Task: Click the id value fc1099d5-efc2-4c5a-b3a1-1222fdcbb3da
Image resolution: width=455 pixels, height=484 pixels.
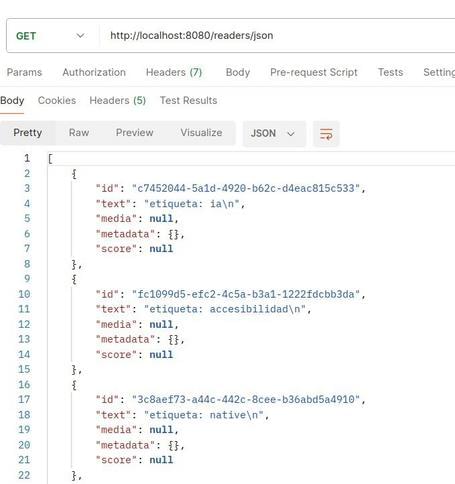Action: click(x=246, y=294)
